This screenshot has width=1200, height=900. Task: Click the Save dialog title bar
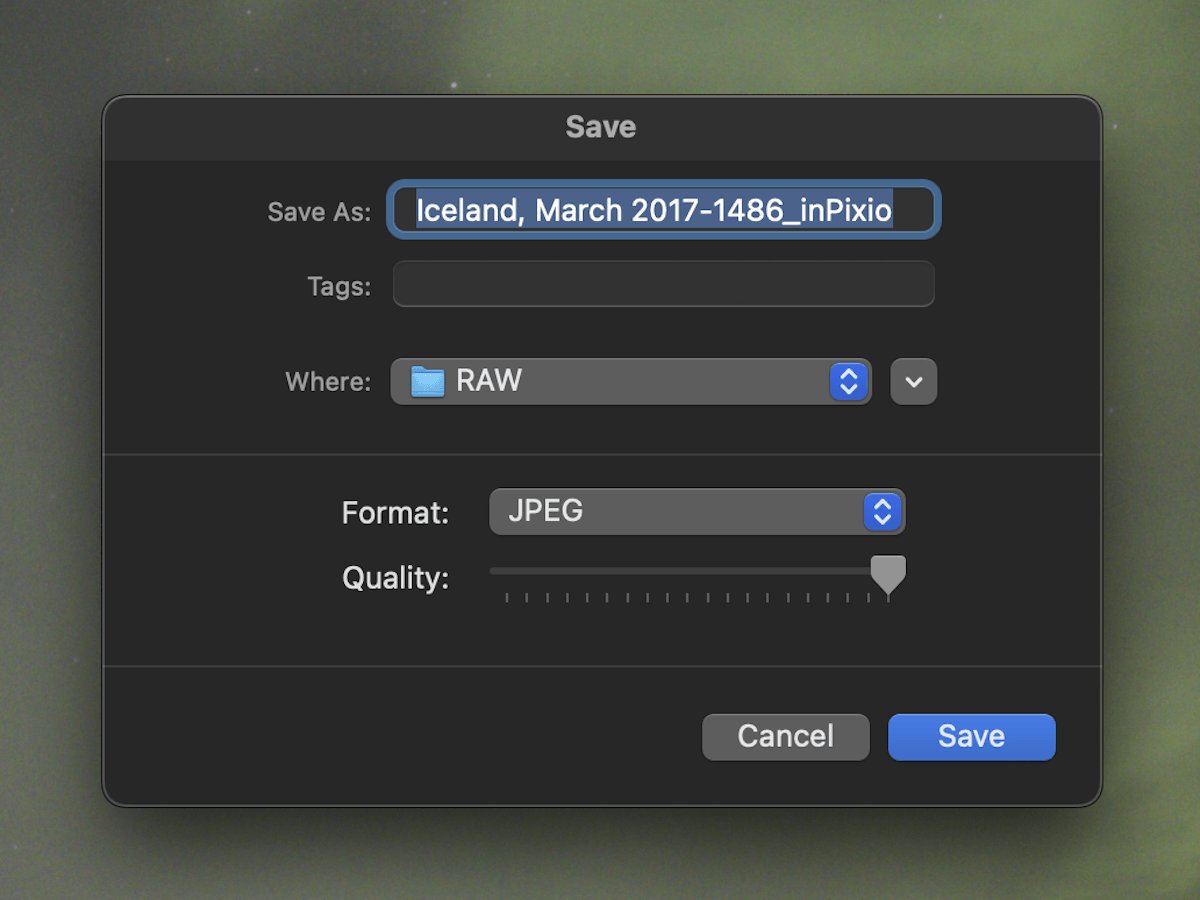pyautogui.click(x=600, y=127)
